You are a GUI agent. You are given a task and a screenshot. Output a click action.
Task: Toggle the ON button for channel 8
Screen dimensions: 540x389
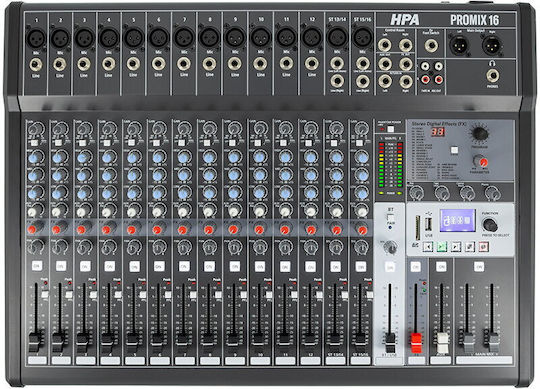click(209, 266)
